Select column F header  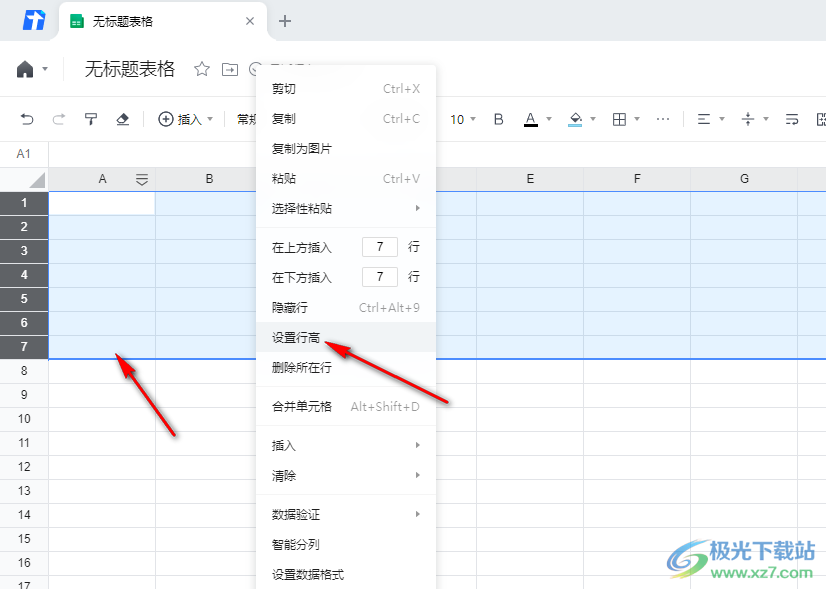pos(637,180)
